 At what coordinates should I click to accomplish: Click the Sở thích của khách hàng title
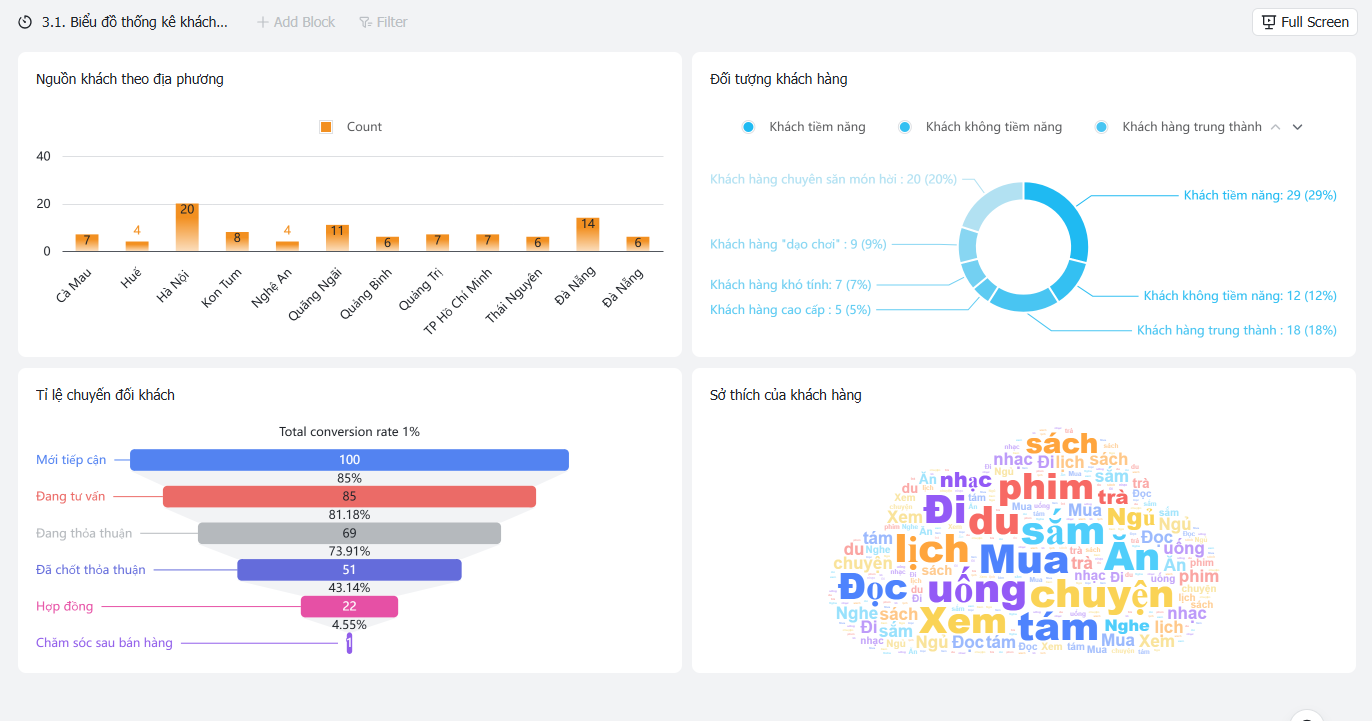coord(786,395)
